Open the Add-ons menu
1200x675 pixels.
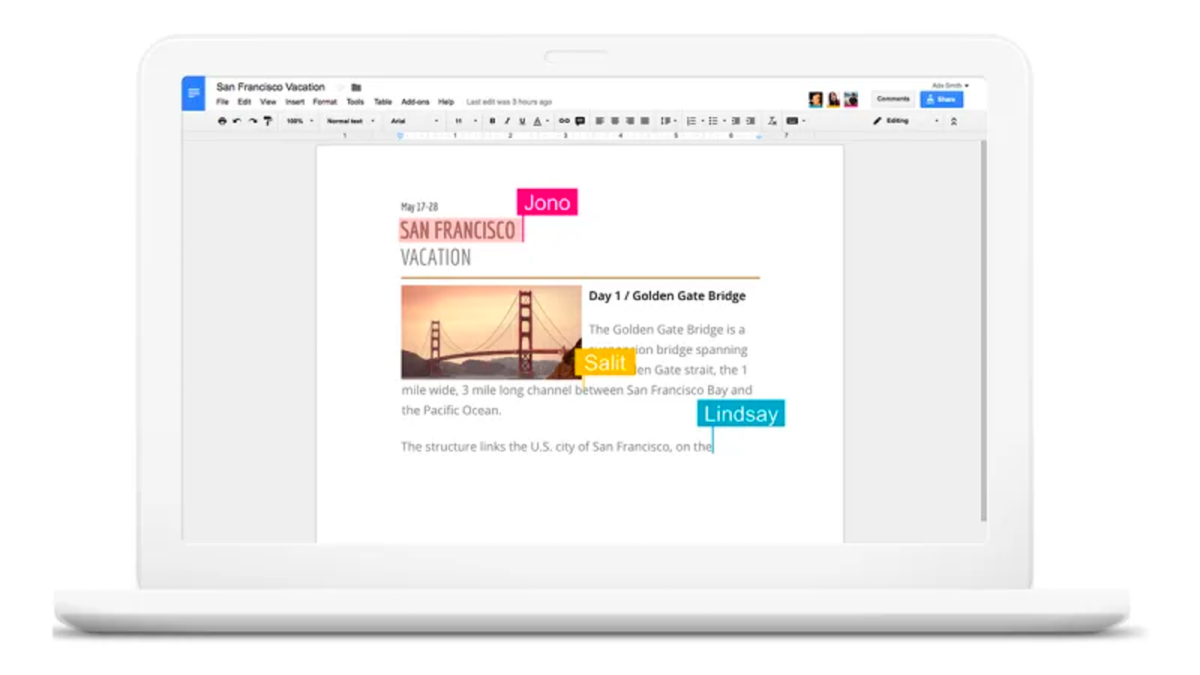click(x=415, y=102)
